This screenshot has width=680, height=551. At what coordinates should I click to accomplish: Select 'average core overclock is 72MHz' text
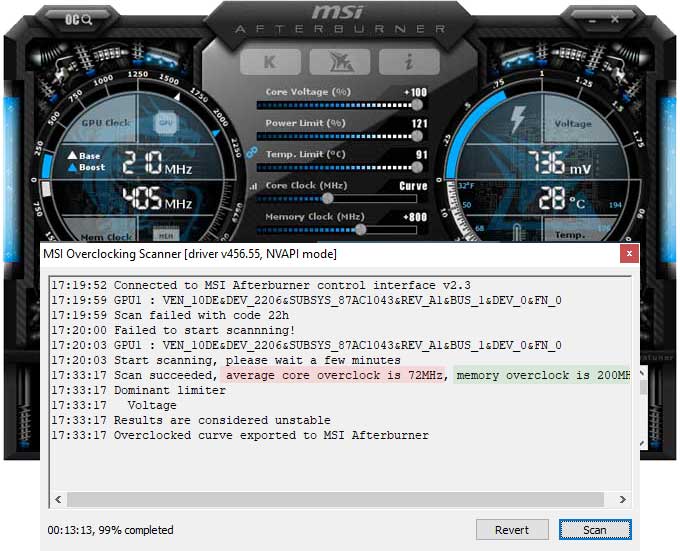click(x=334, y=375)
